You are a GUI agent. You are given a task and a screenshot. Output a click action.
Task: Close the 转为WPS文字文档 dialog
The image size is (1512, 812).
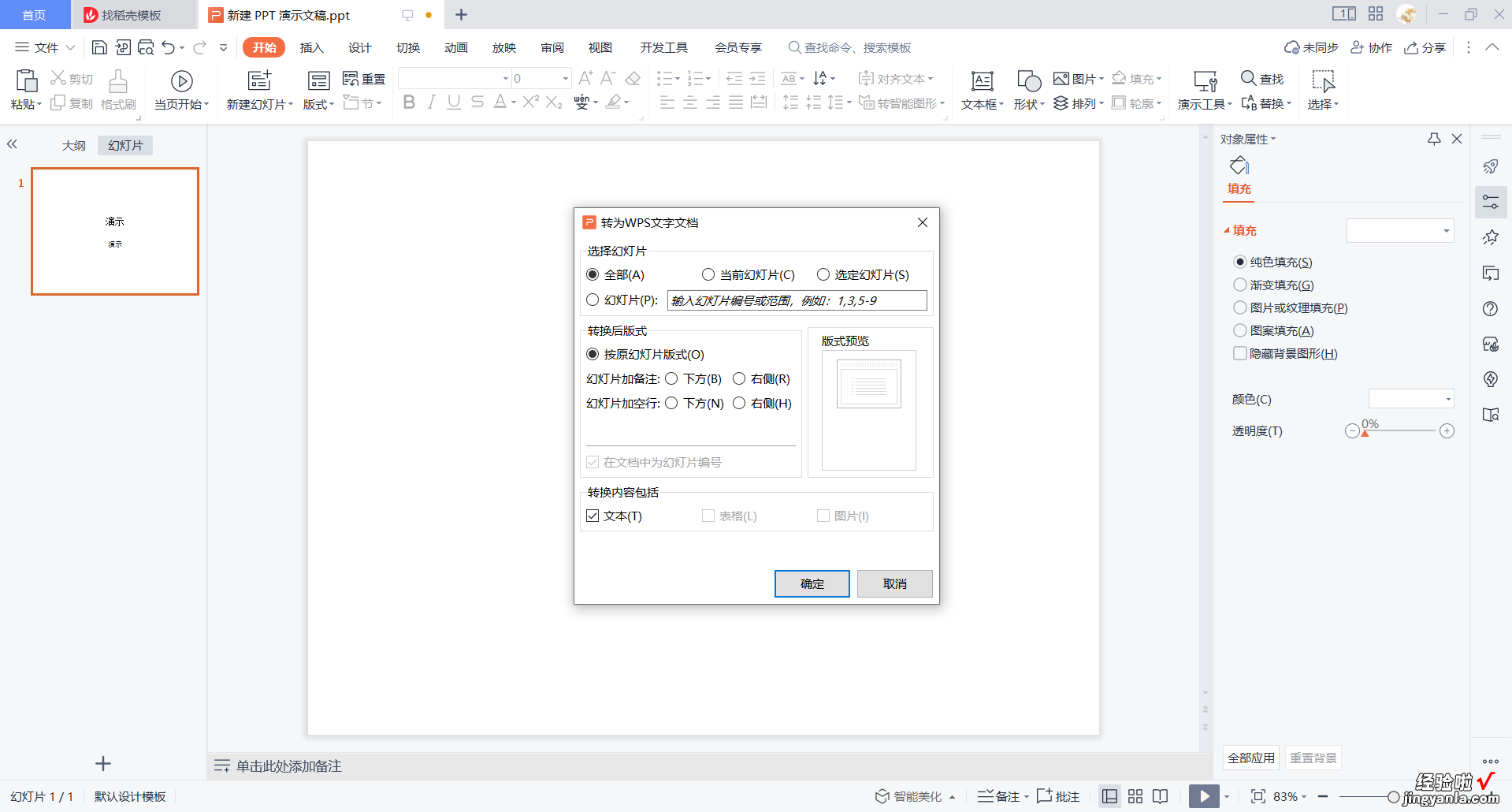point(923,222)
